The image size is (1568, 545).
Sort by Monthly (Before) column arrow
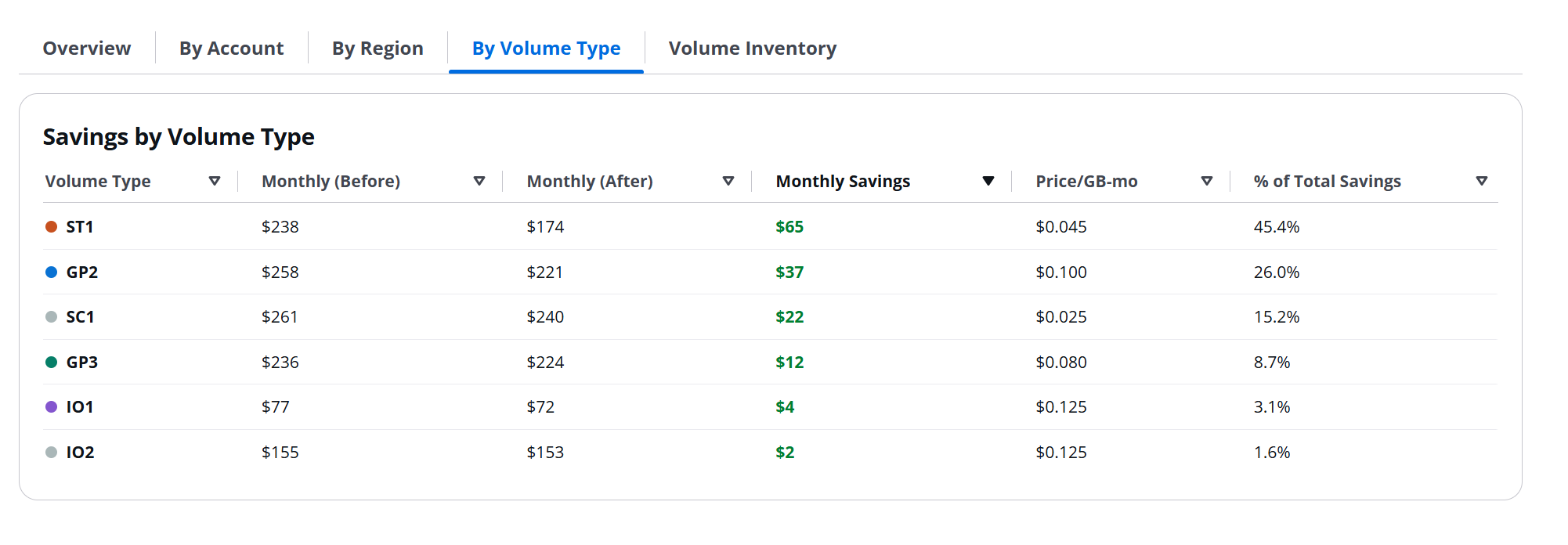coord(479,182)
